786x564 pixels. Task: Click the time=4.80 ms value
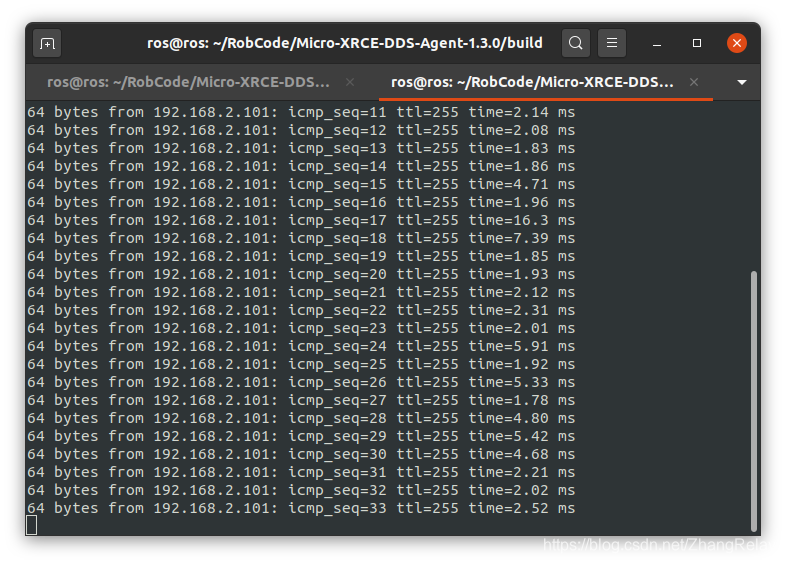(x=522, y=419)
